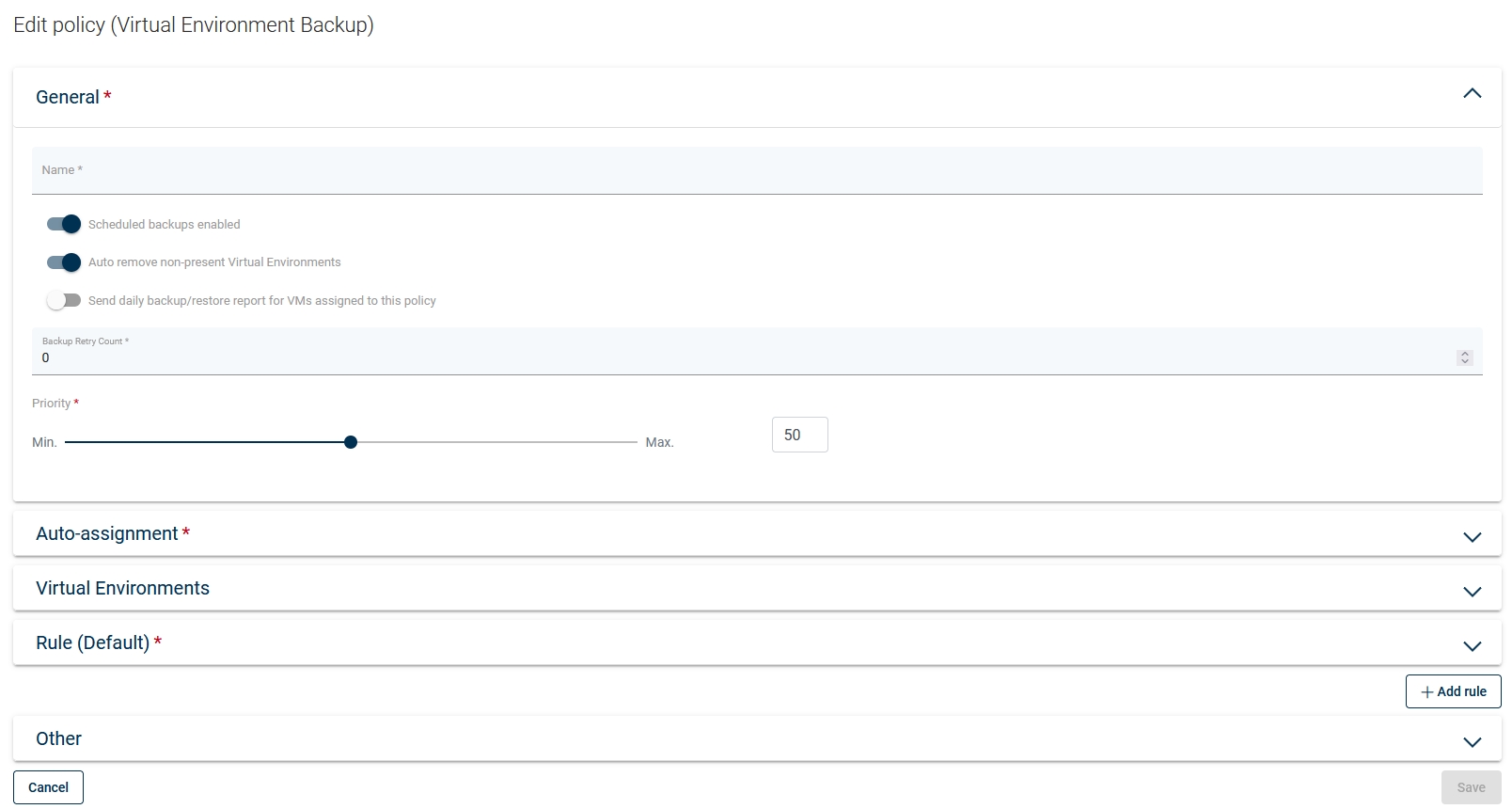Click the Name input field

(756, 171)
